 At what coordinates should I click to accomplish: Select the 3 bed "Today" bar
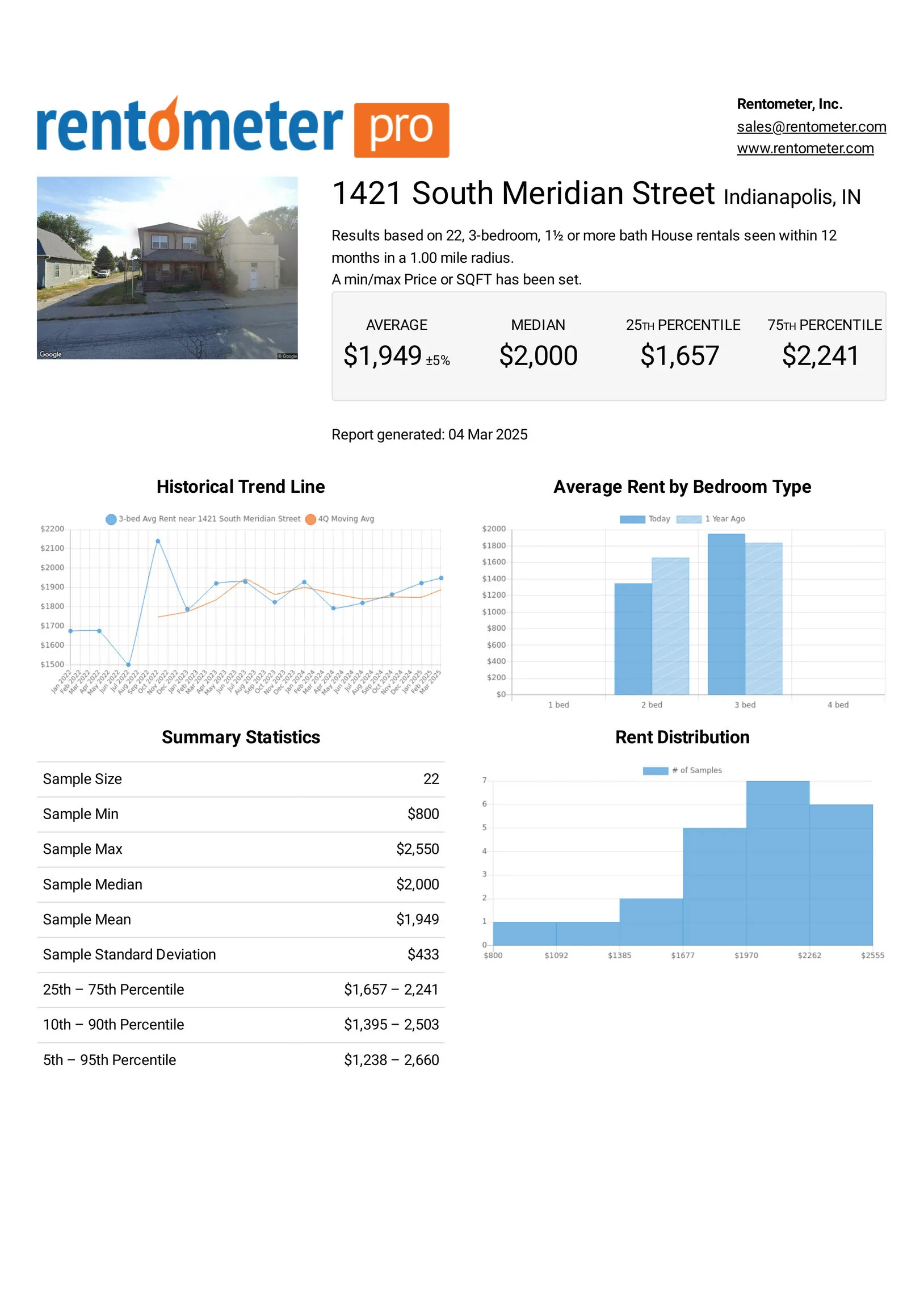726,614
